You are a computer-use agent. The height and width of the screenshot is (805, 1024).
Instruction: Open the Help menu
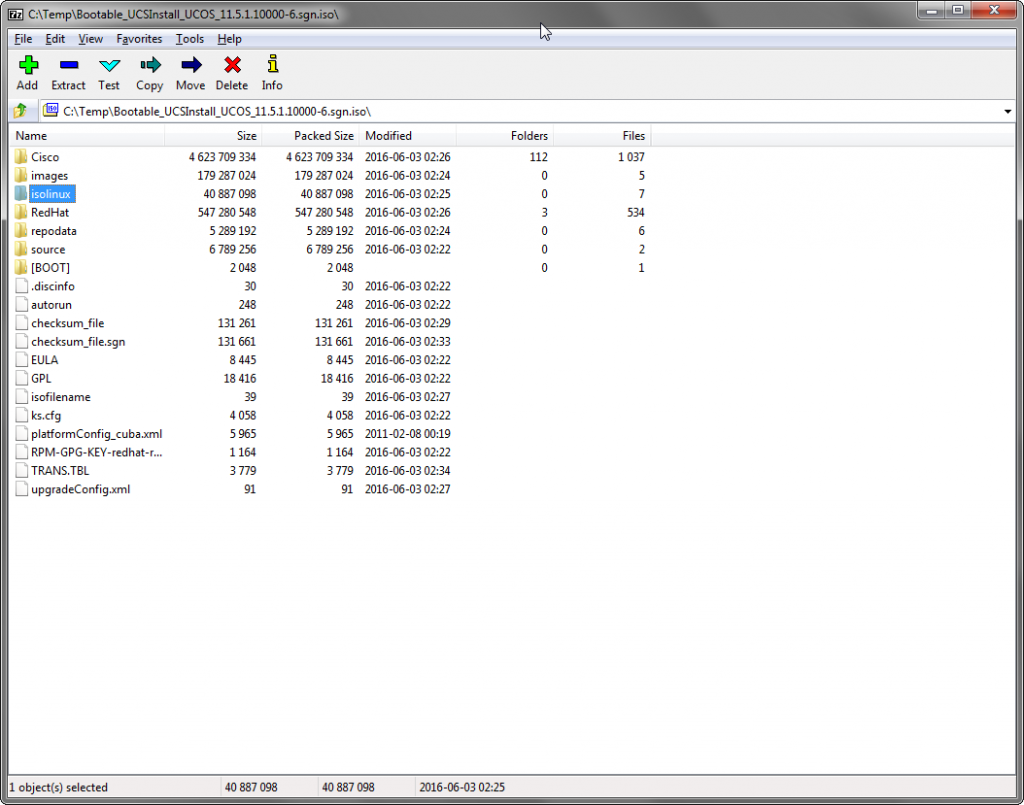[x=229, y=39]
